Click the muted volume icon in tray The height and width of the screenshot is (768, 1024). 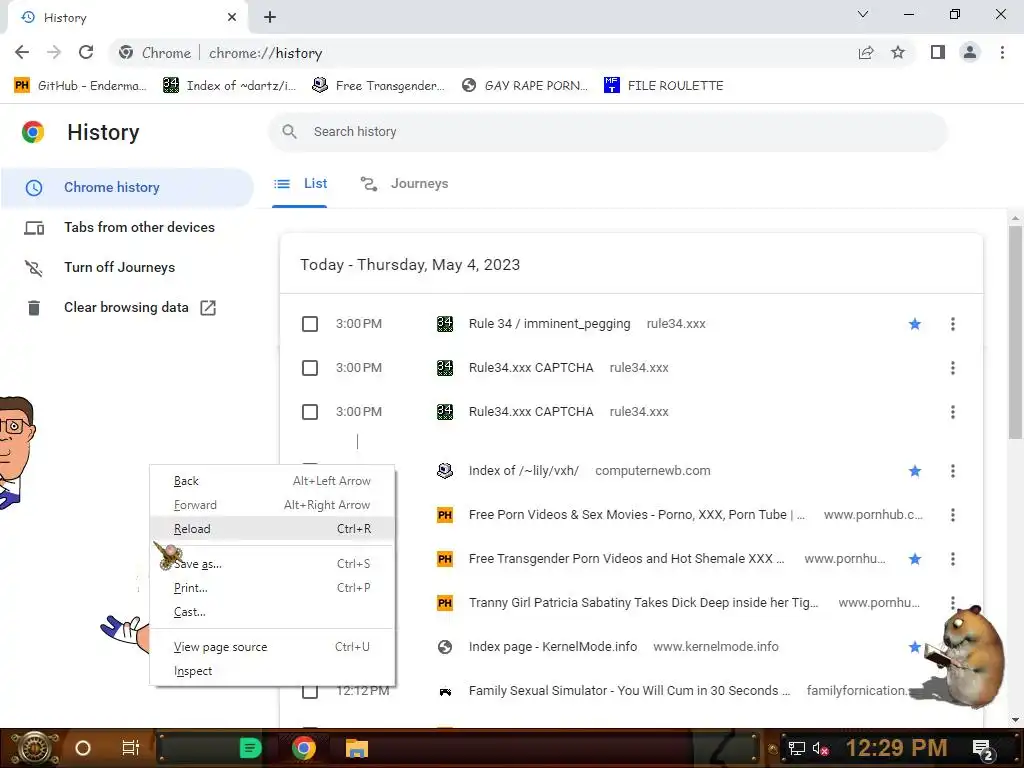click(x=820, y=748)
